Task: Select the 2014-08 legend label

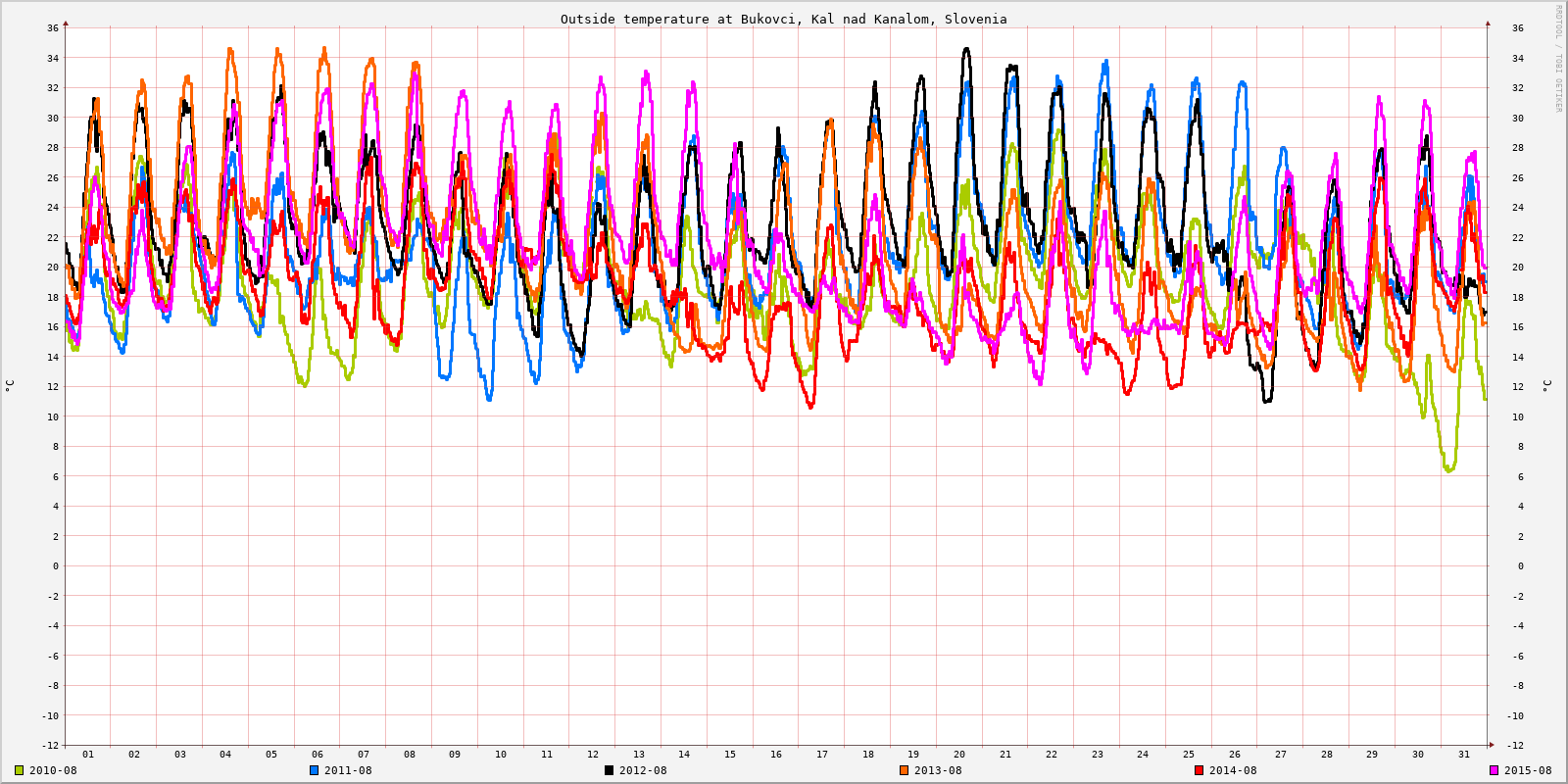Action: [1233, 770]
